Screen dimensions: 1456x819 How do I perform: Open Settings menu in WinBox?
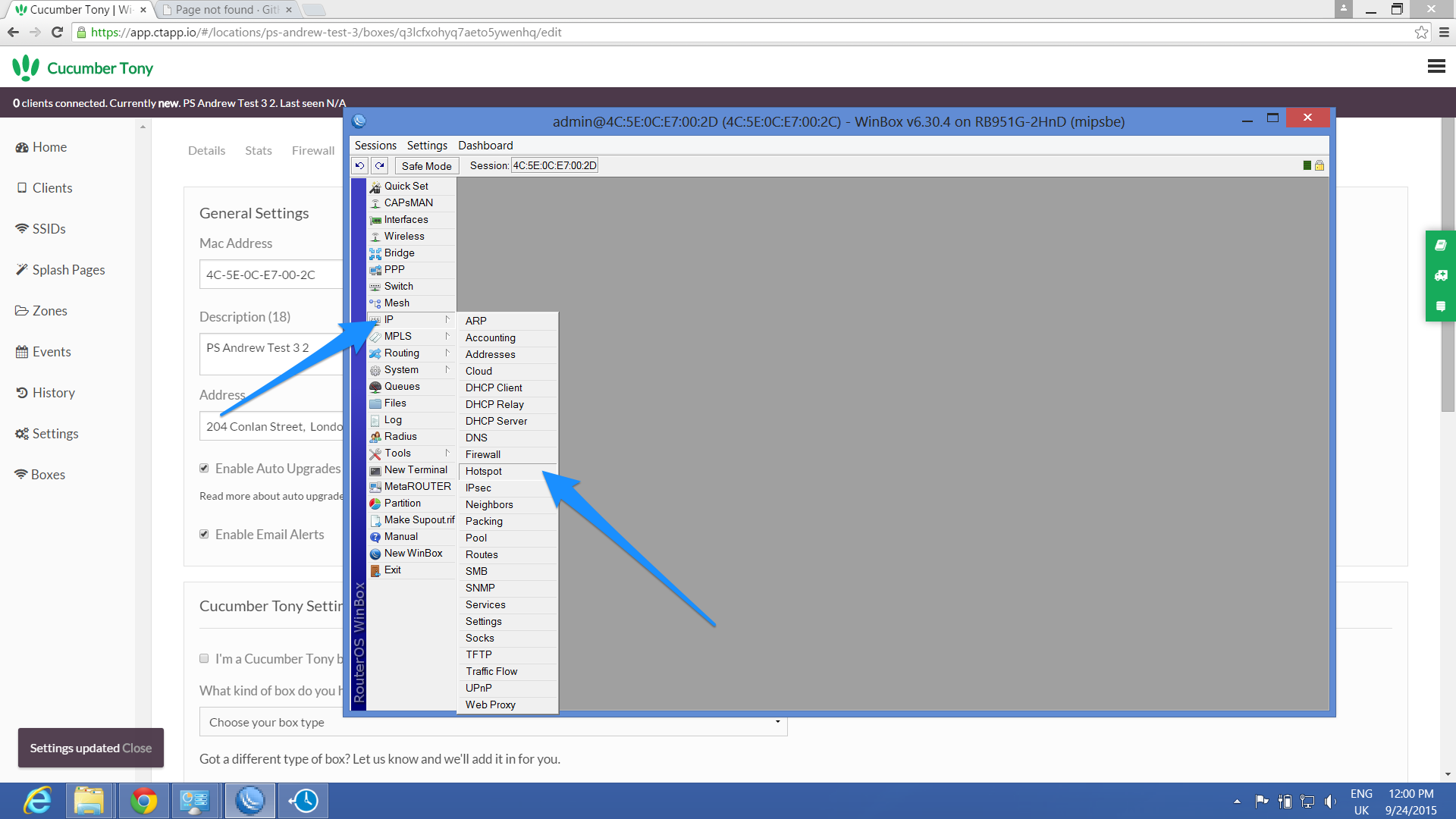pos(427,145)
